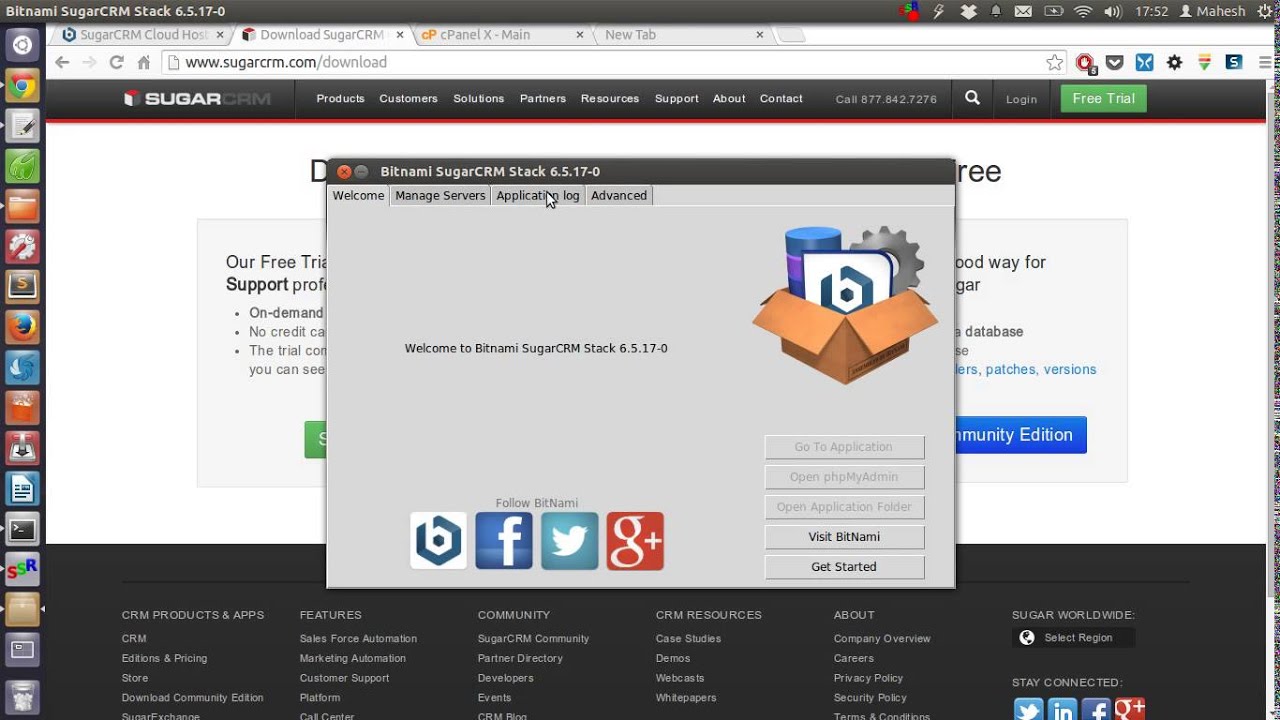Open the Support navigation item
The image size is (1280, 720).
coord(676,98)
